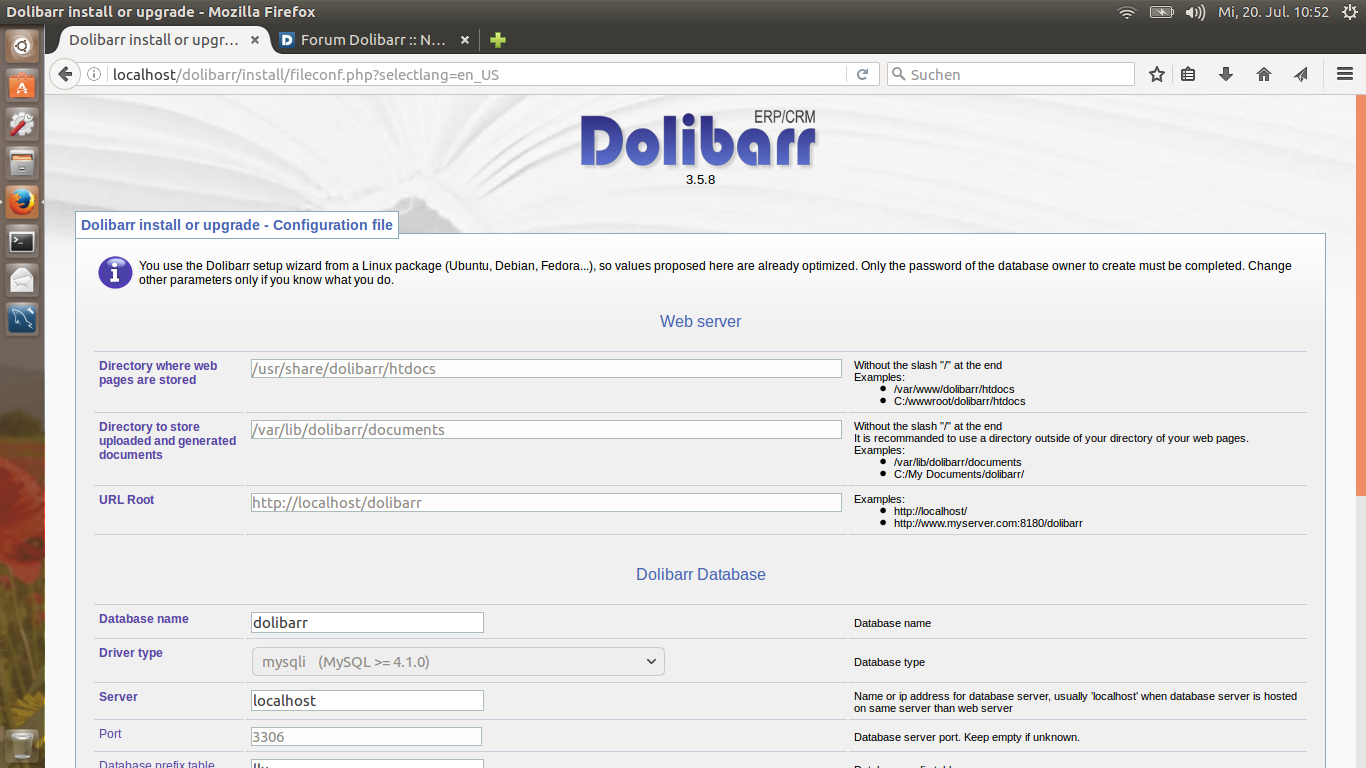1366x768 pixels.
Task: Switch to the Dolibarr install or upgrade tab
Action: click(x=155, y=40)
